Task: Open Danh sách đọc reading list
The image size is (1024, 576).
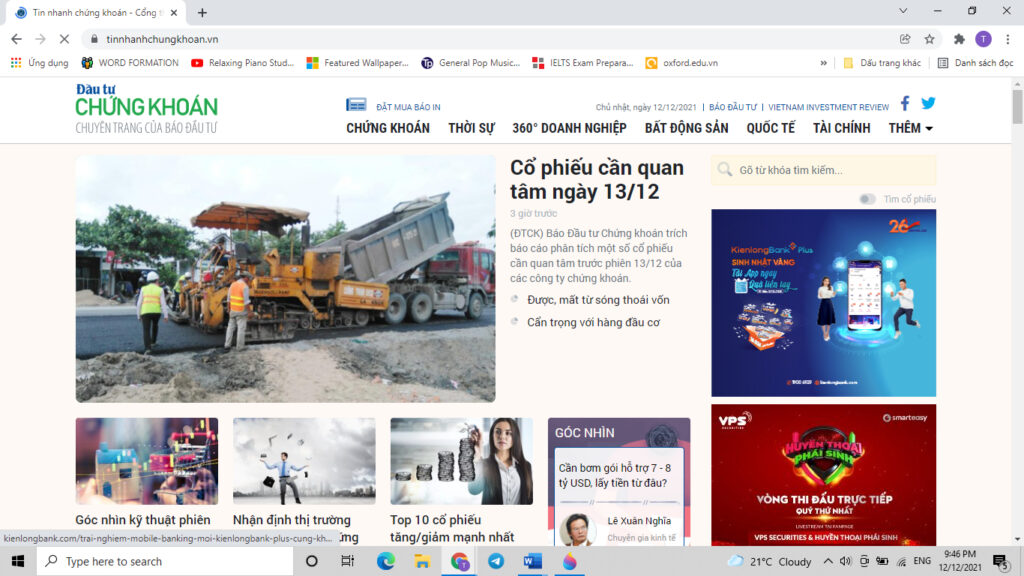Action: pos(975,63)
